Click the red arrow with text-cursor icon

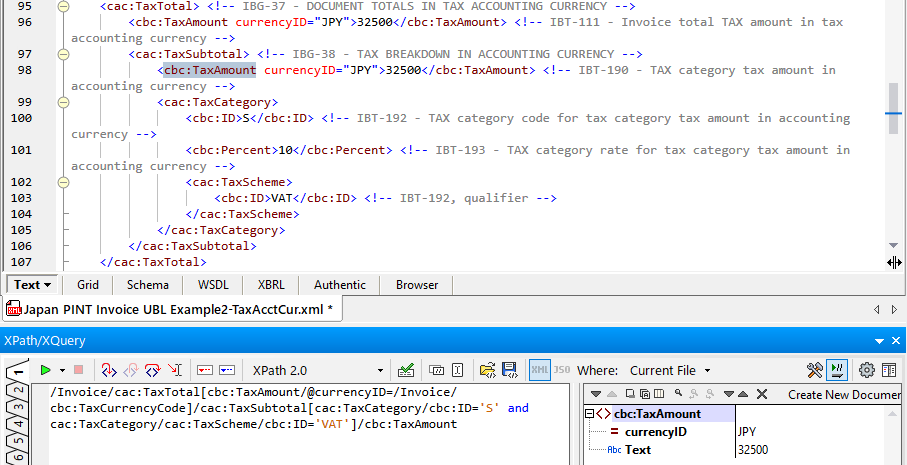pyautogui.click(x=175, y=370)
